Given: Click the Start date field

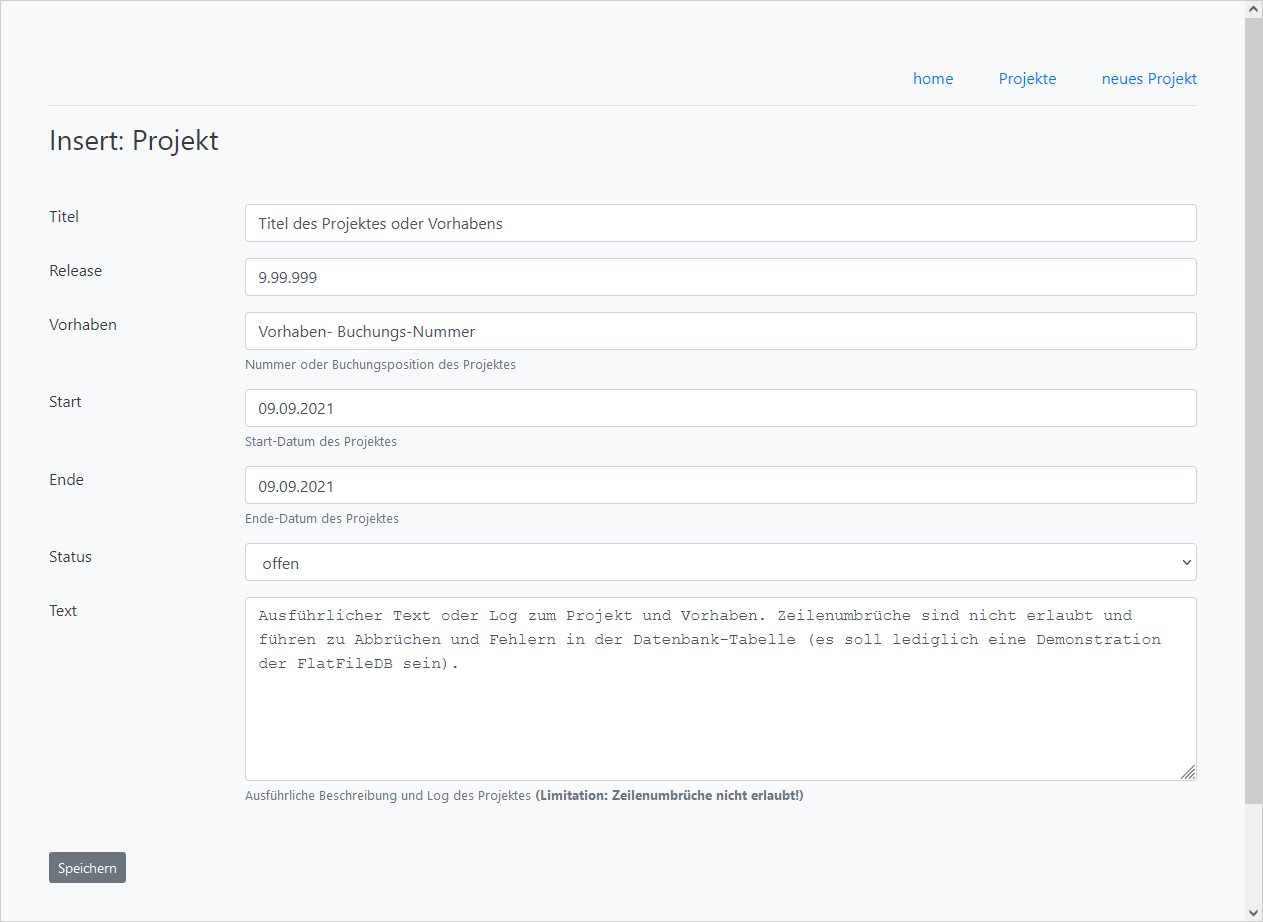Looking at the screenshot, I should pyautogui.click(x=720, y=407).
